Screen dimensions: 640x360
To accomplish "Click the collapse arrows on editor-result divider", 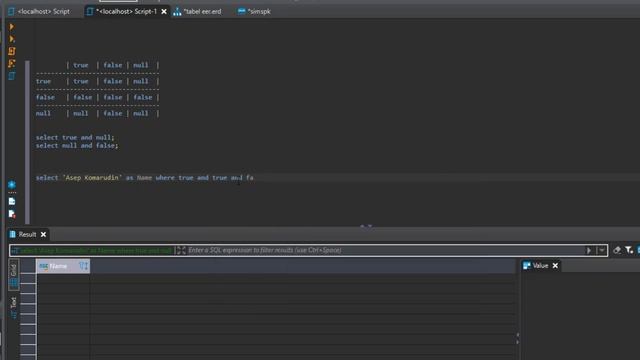I will coord(366,226).
